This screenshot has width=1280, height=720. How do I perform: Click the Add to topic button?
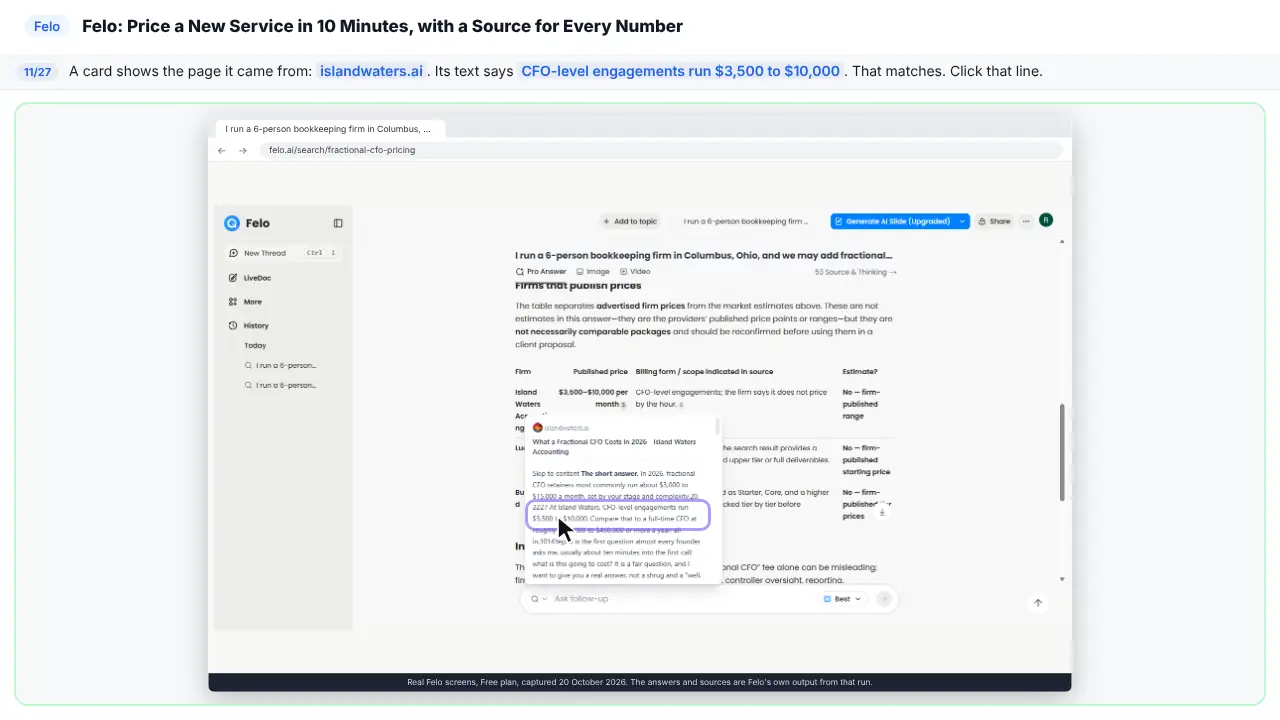click(630, 221)
